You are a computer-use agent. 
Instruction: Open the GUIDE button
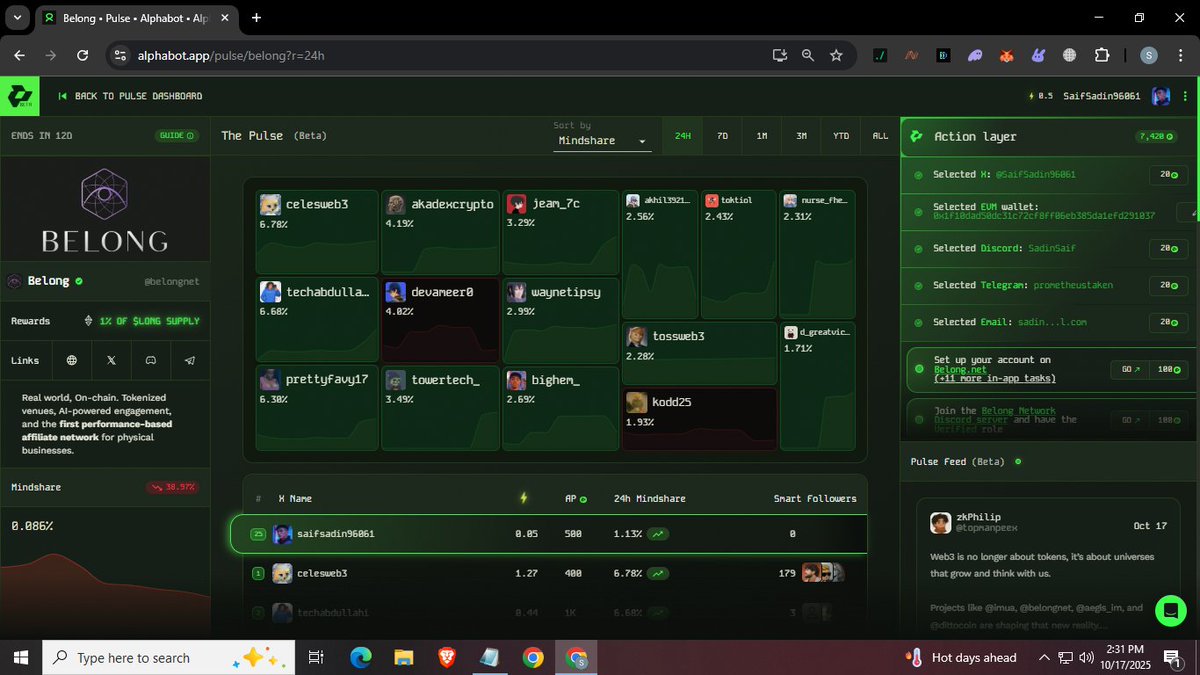177,135
